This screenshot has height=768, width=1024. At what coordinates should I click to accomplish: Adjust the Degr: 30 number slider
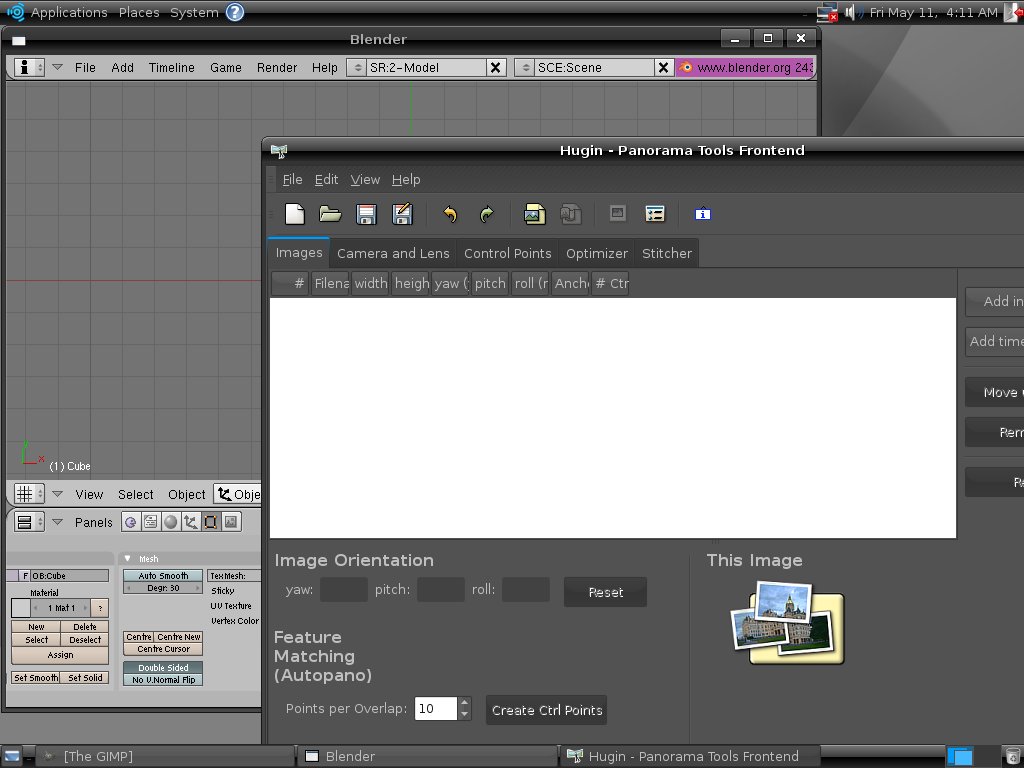163,588
